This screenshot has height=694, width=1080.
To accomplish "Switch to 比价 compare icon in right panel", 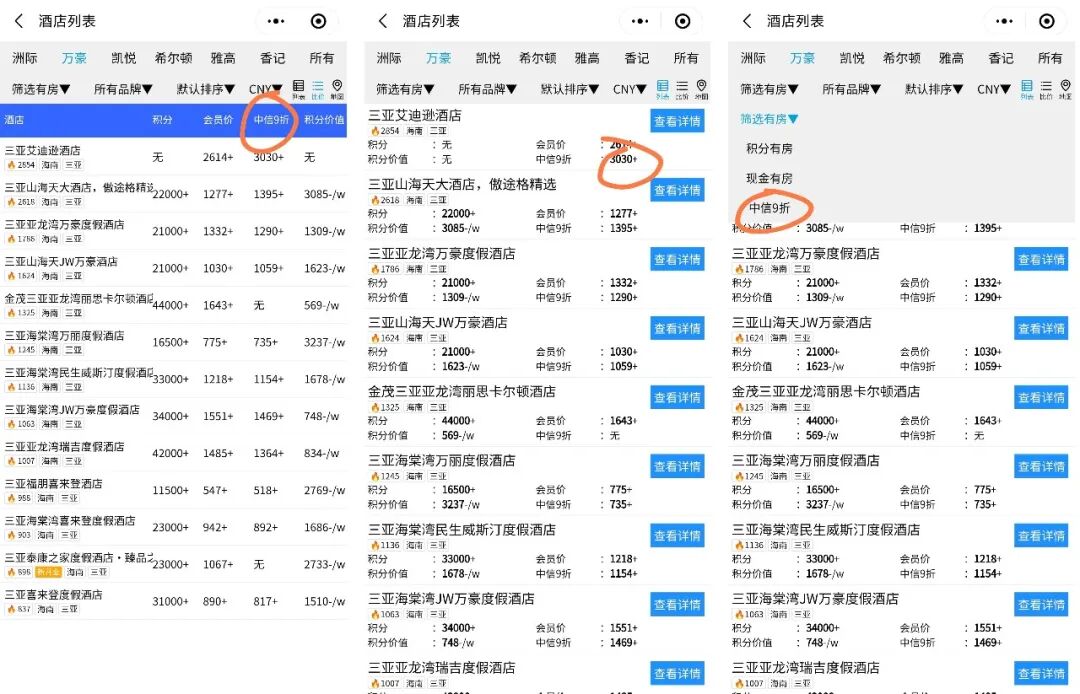I will coord(1046,89).
